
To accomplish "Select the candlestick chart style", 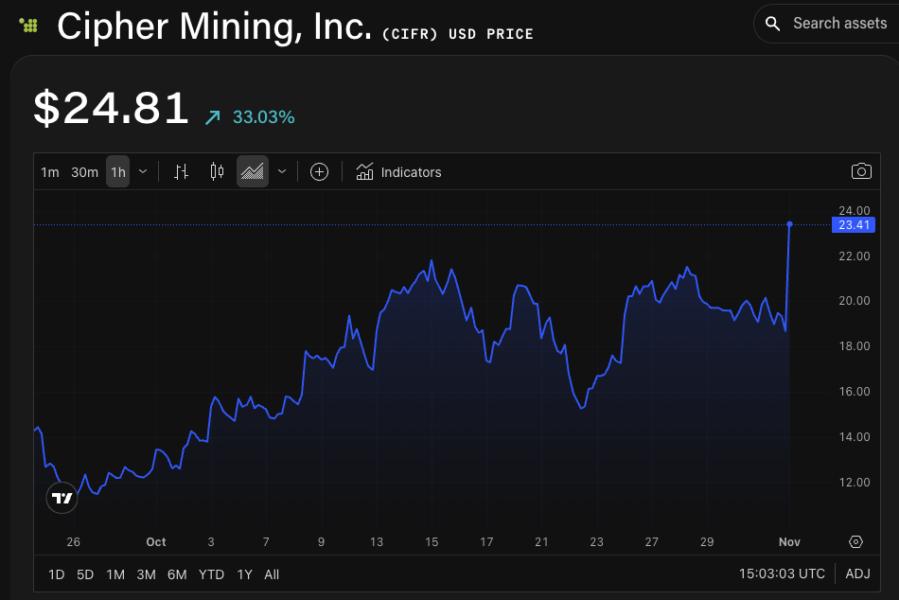I will click(216, 171).
